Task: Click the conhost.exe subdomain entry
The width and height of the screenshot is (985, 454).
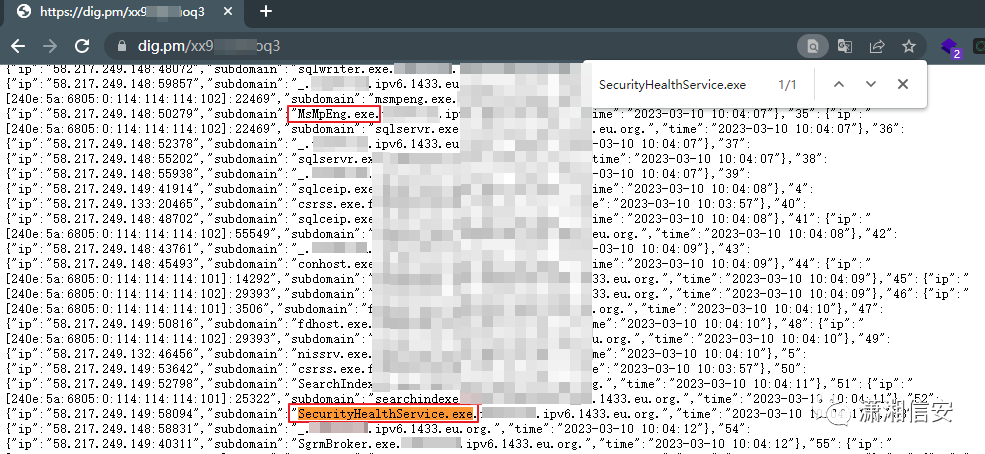Action: point(335,264)
